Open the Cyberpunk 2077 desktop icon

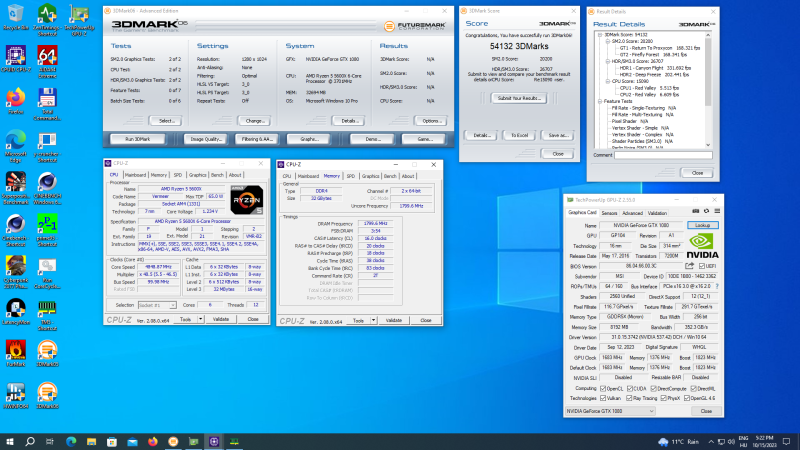pyautogui.click(x=15, y=272)
